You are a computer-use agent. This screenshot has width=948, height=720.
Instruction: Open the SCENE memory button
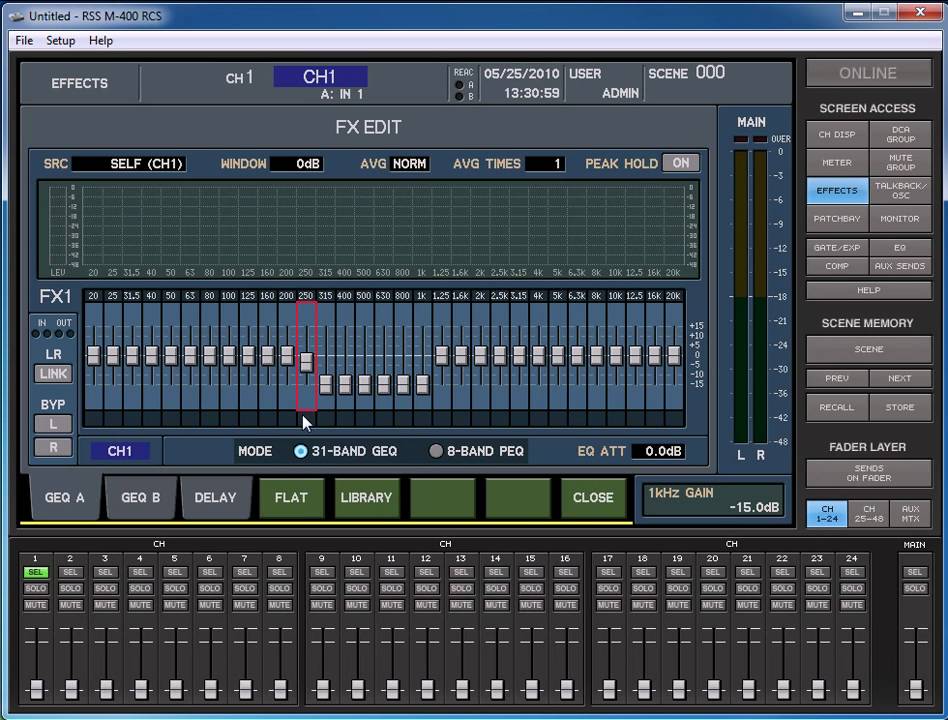coord(869,349)
